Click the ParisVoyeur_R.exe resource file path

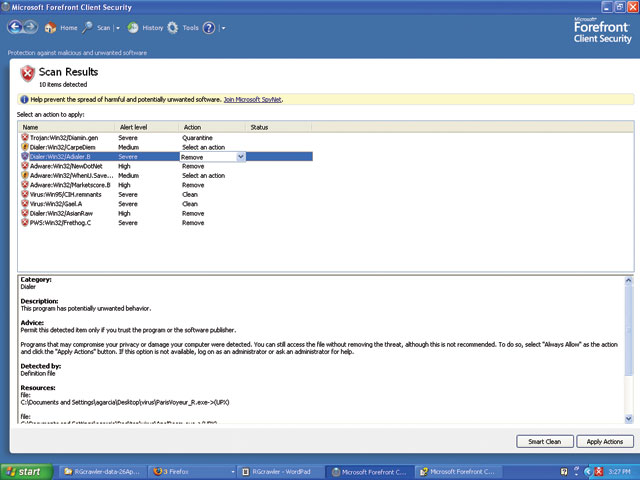(x=125, y=402)
